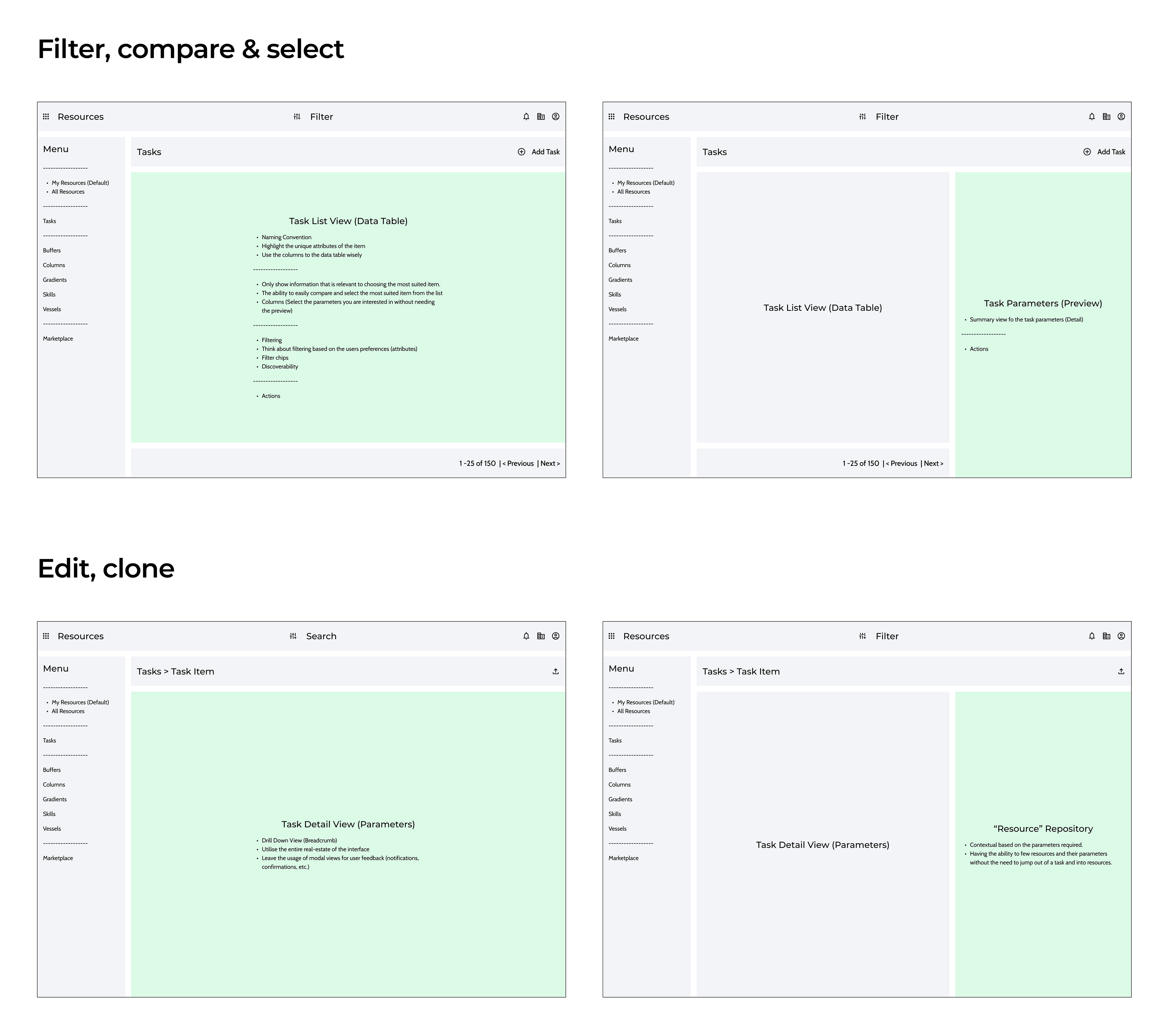Image resolution: width=1172 pixels, height=1036 pixels.
Task: Click the upload icon in the Search-header wireframe
Action: click(555, 671)
